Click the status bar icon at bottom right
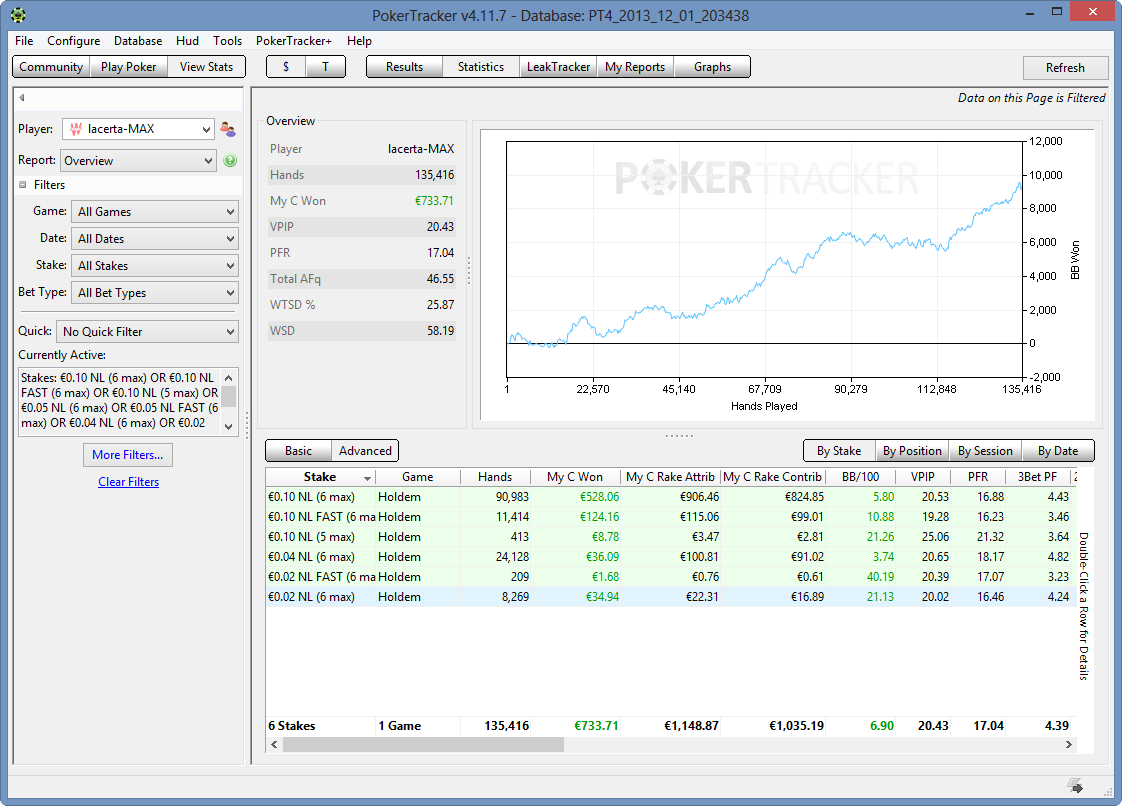This screenshot has height=806, width=1122. pos(1075,786)
